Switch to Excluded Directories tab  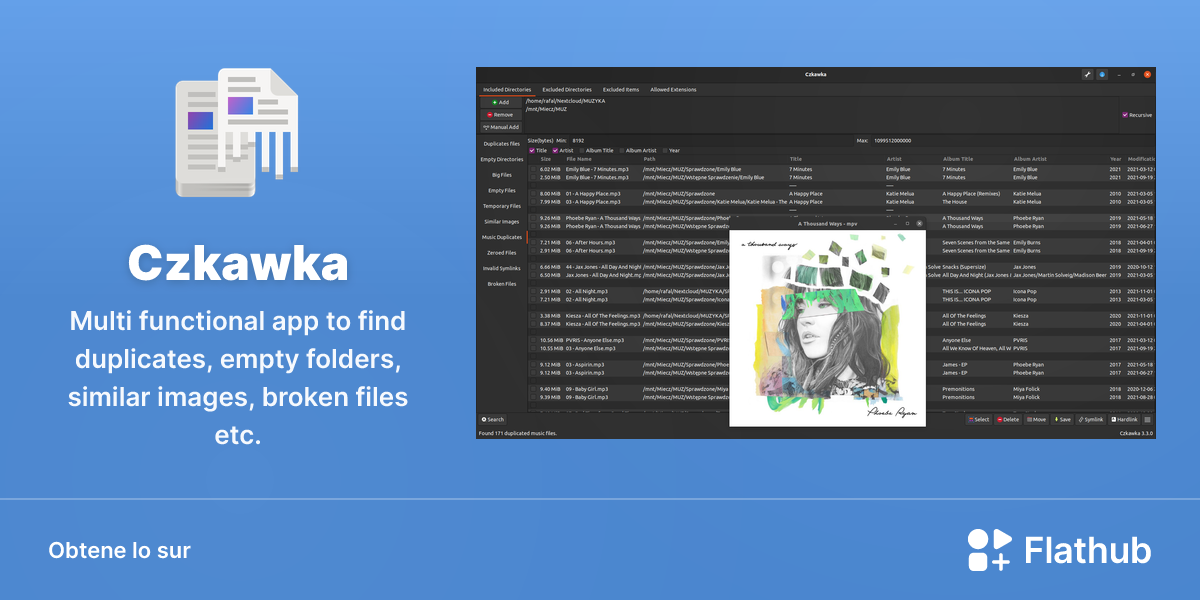pyautogui.click(x=567, y=90)
